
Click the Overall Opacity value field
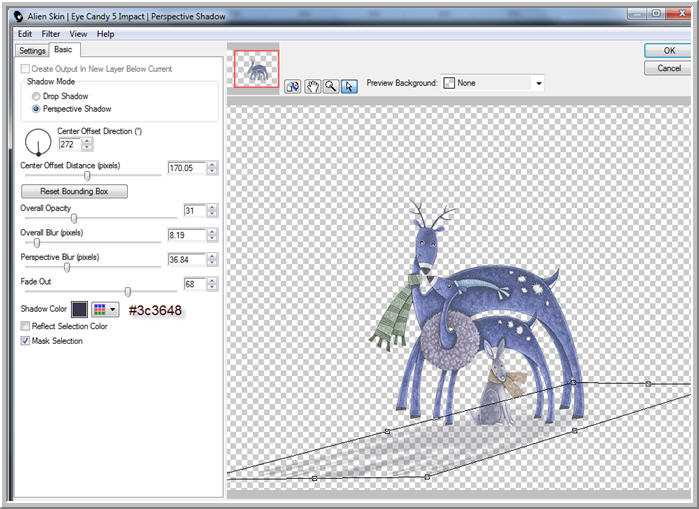[195, 210]
